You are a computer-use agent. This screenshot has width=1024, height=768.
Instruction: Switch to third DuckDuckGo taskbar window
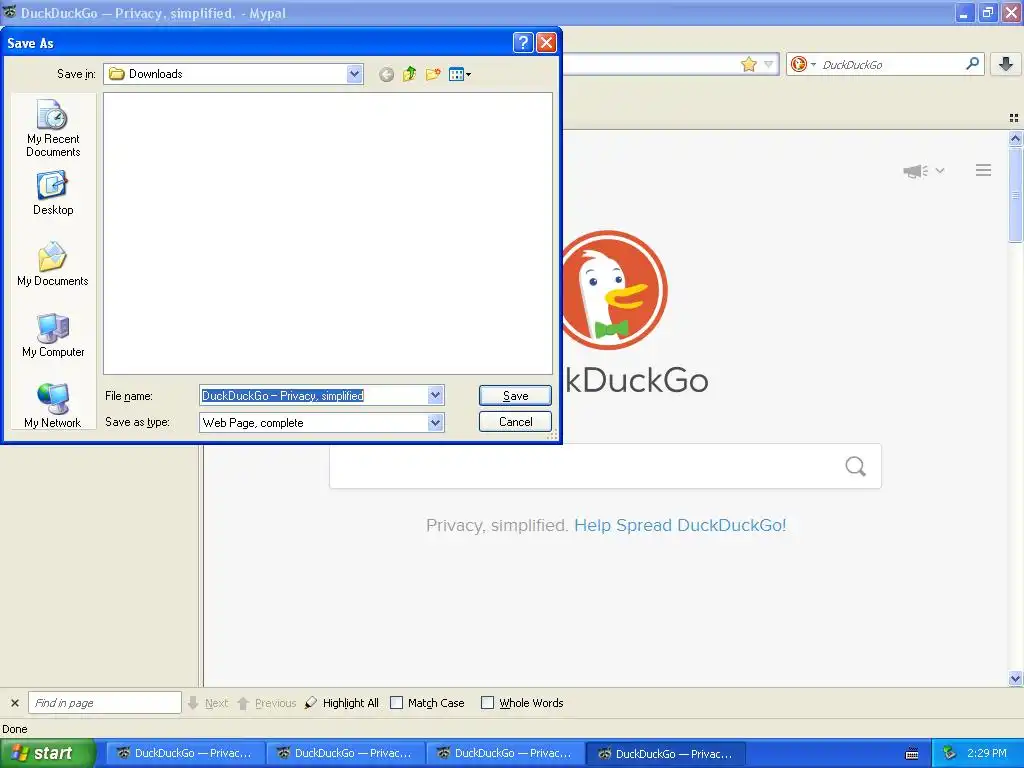coord(505,754)
